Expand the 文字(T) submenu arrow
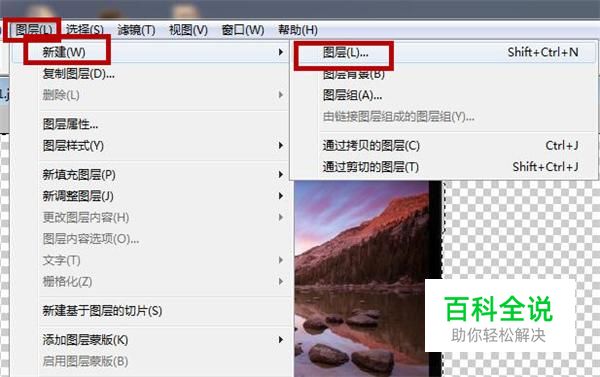 point(281,260)
